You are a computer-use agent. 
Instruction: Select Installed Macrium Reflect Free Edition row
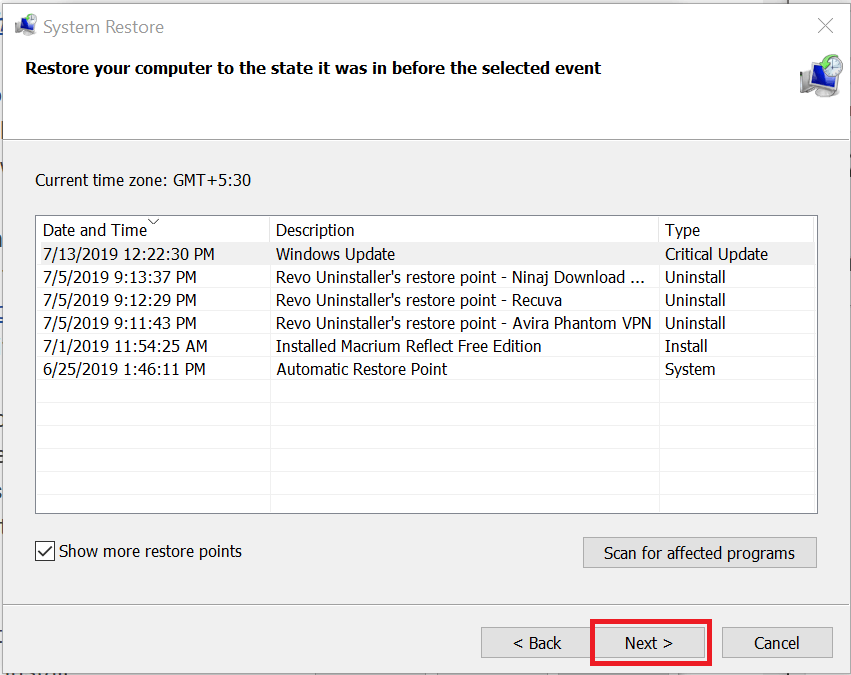[x=426, y=346]
